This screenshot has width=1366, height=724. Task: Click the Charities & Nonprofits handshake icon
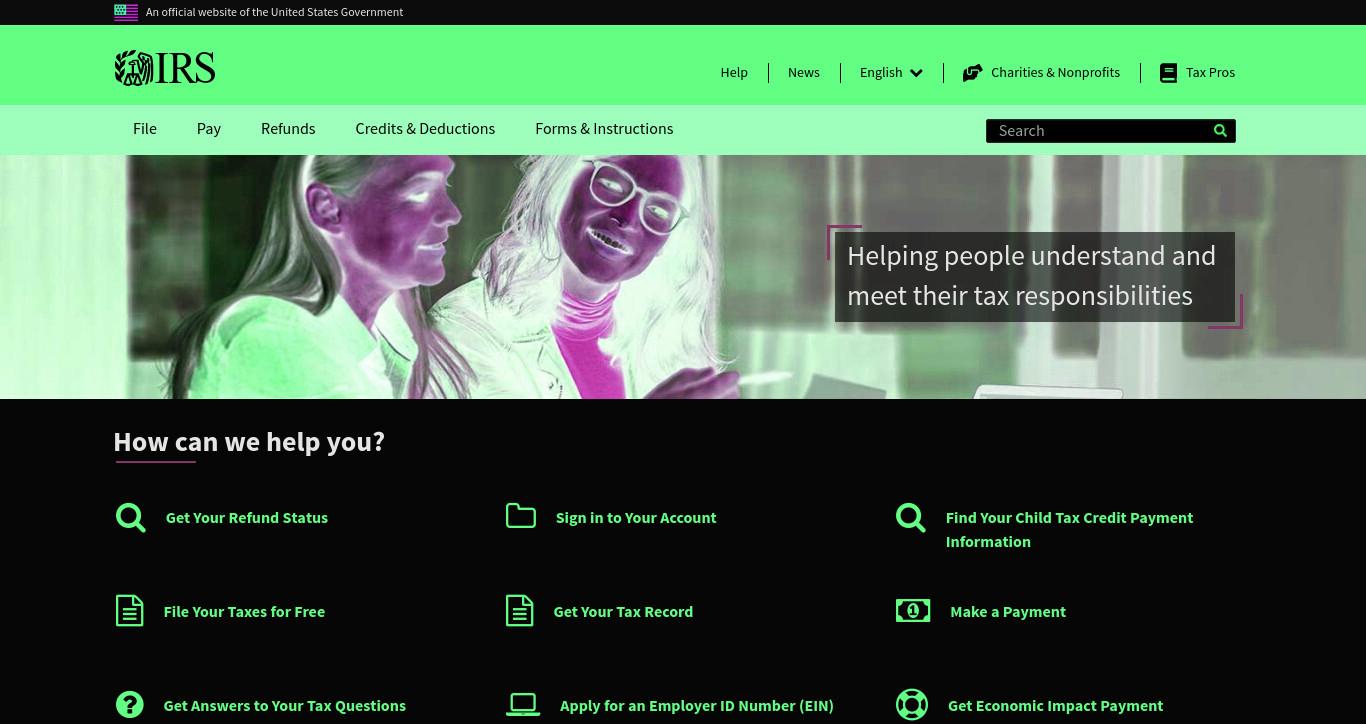click(972, 73)
